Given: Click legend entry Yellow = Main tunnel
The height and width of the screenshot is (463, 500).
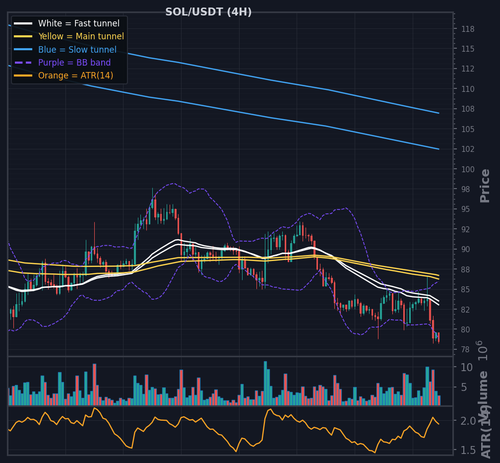Looking at the screenshot, I should [x=81, y=36].
